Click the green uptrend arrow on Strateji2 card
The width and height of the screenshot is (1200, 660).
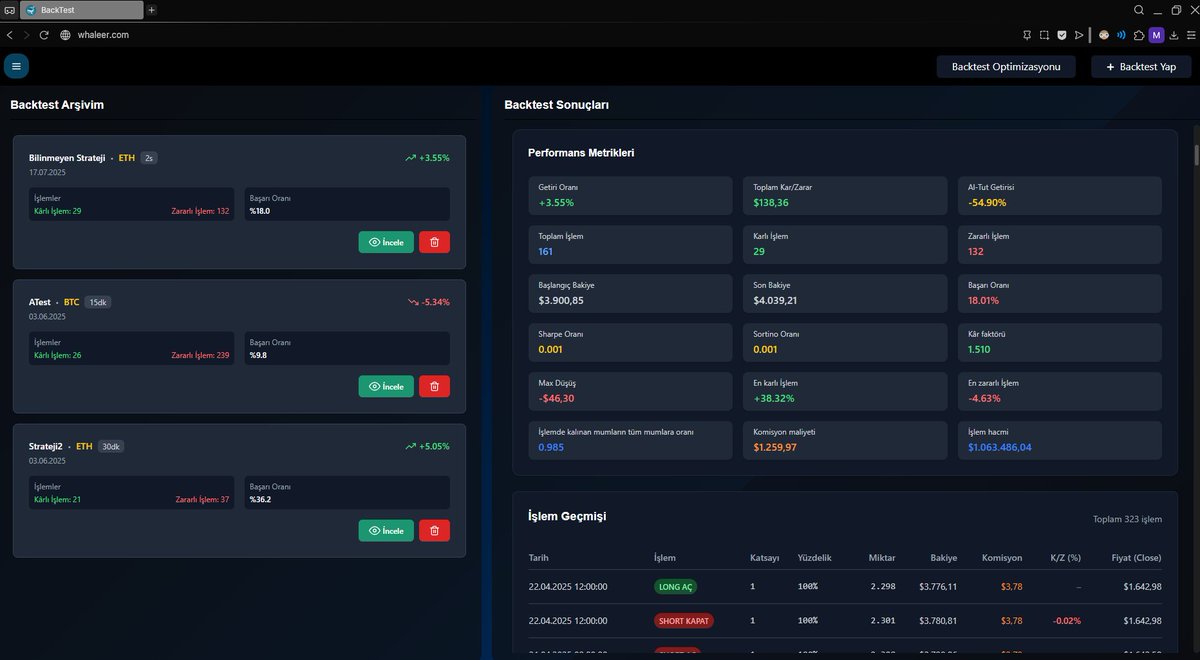coord(410,446)
